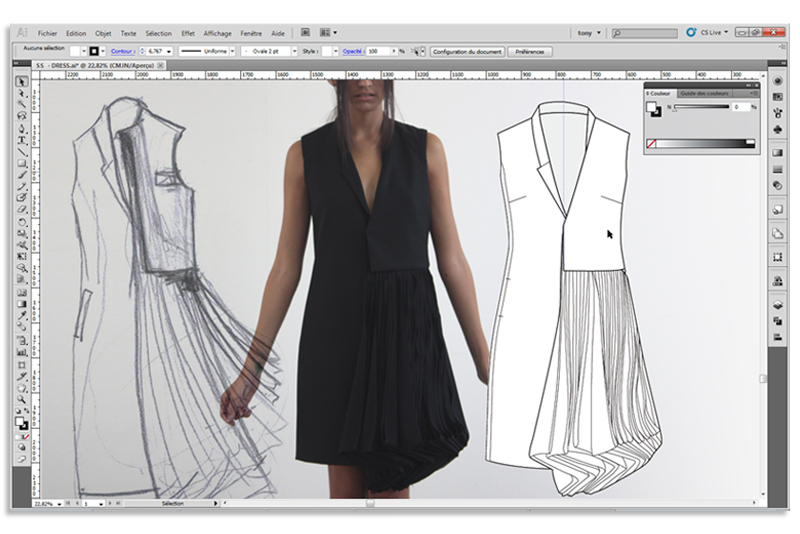Select the Magic Wand tool
800x534 pixels.
pos(21,105)
